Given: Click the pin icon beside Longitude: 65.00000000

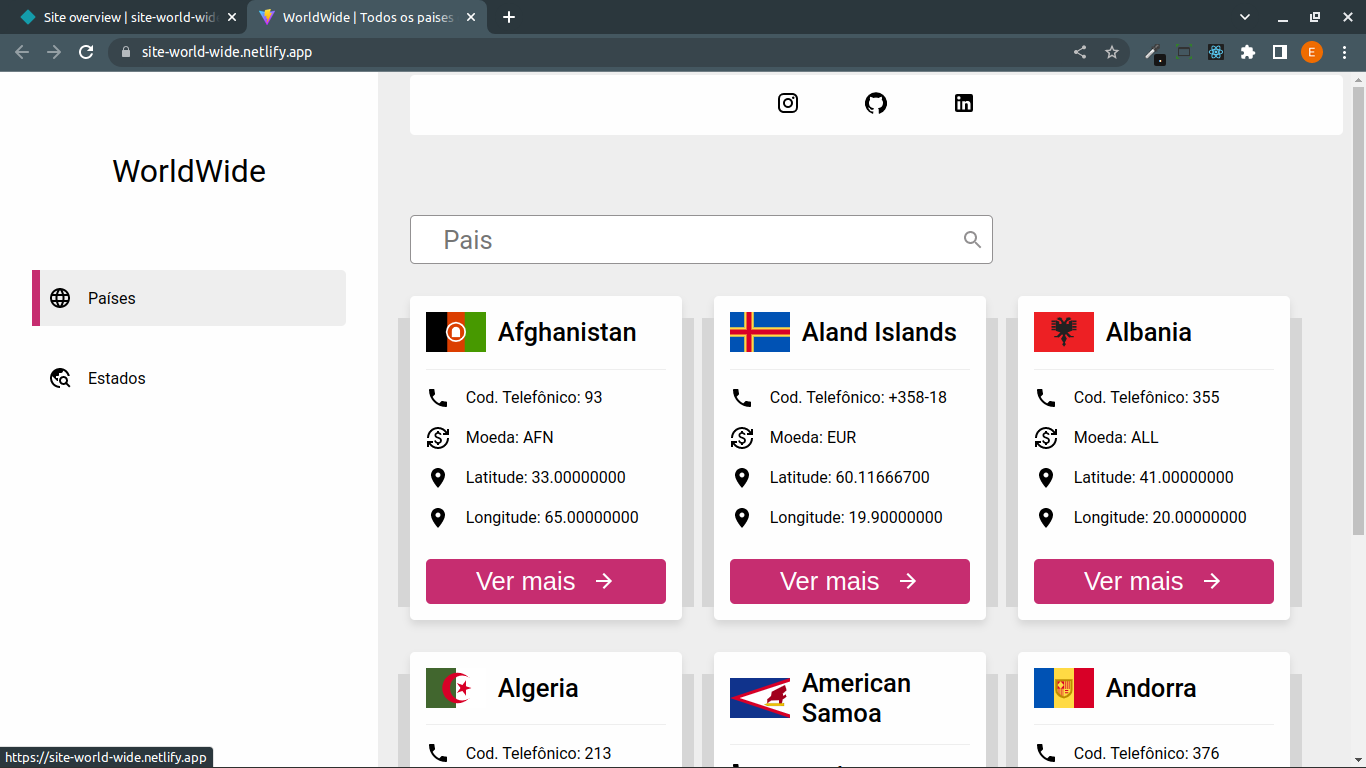Looking at the screenshot, I should pyautogui.click(x=438, y=517).
